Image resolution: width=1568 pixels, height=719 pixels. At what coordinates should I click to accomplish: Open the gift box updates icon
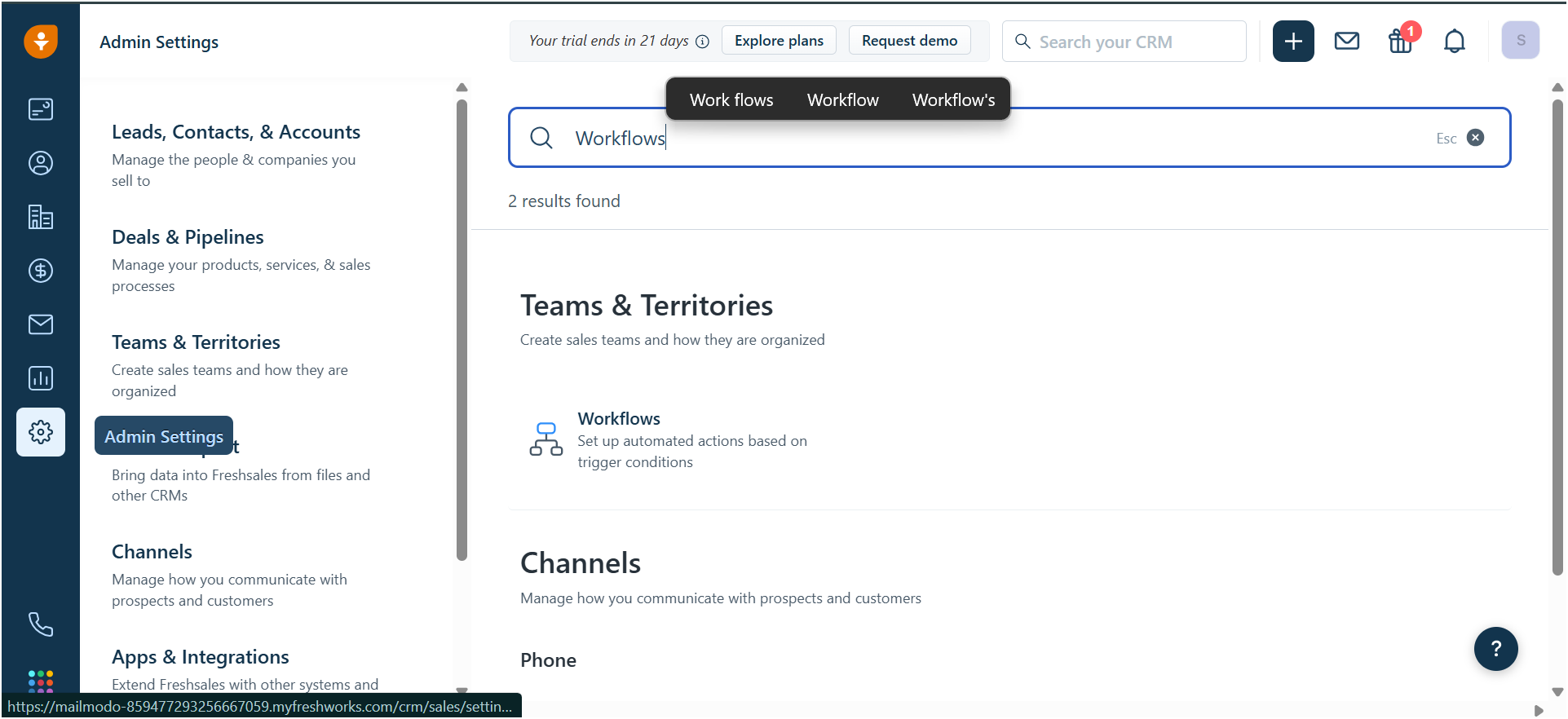click(x=1401, y=41)
